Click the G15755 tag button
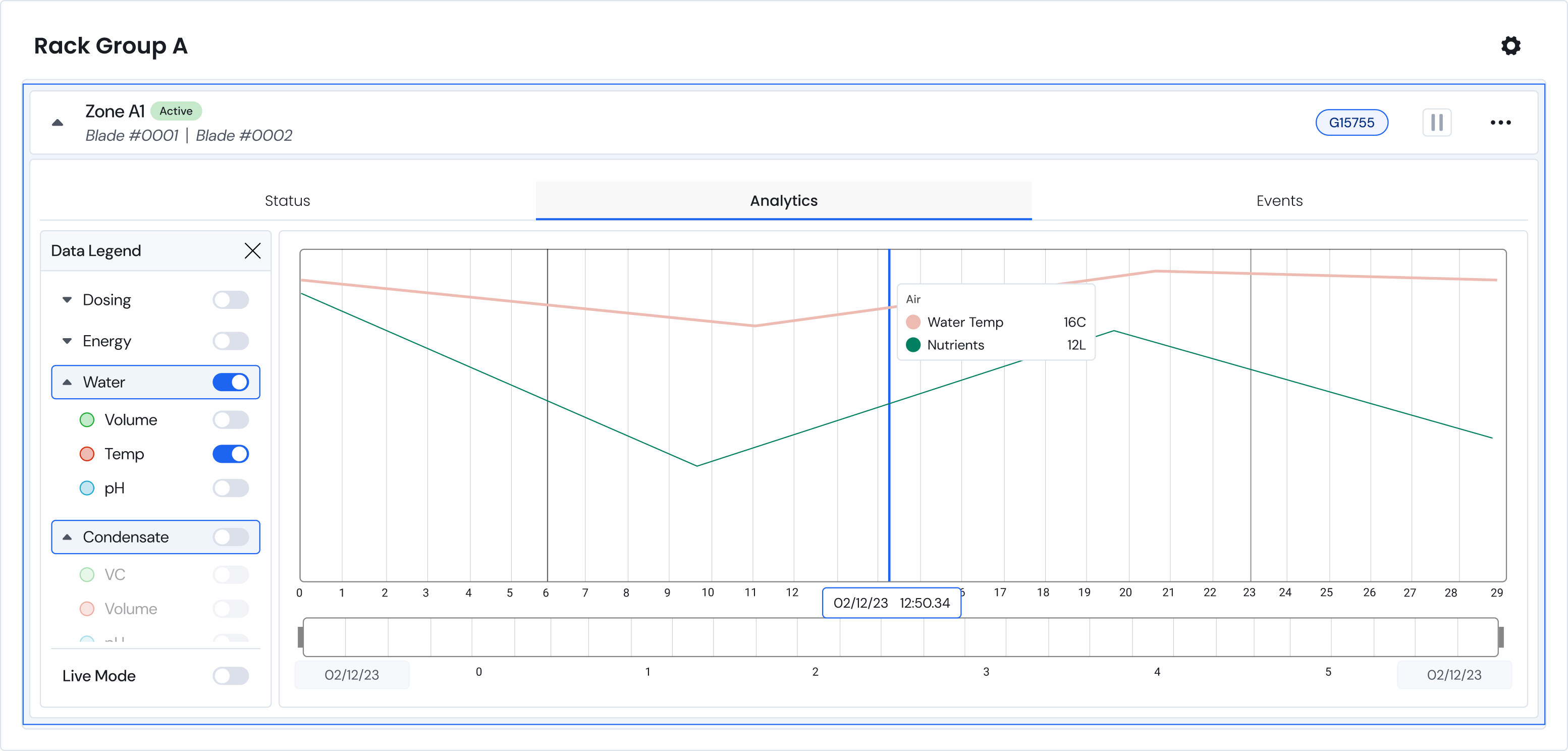This screenshot has width=1568, height=751. coord(1351,122)
